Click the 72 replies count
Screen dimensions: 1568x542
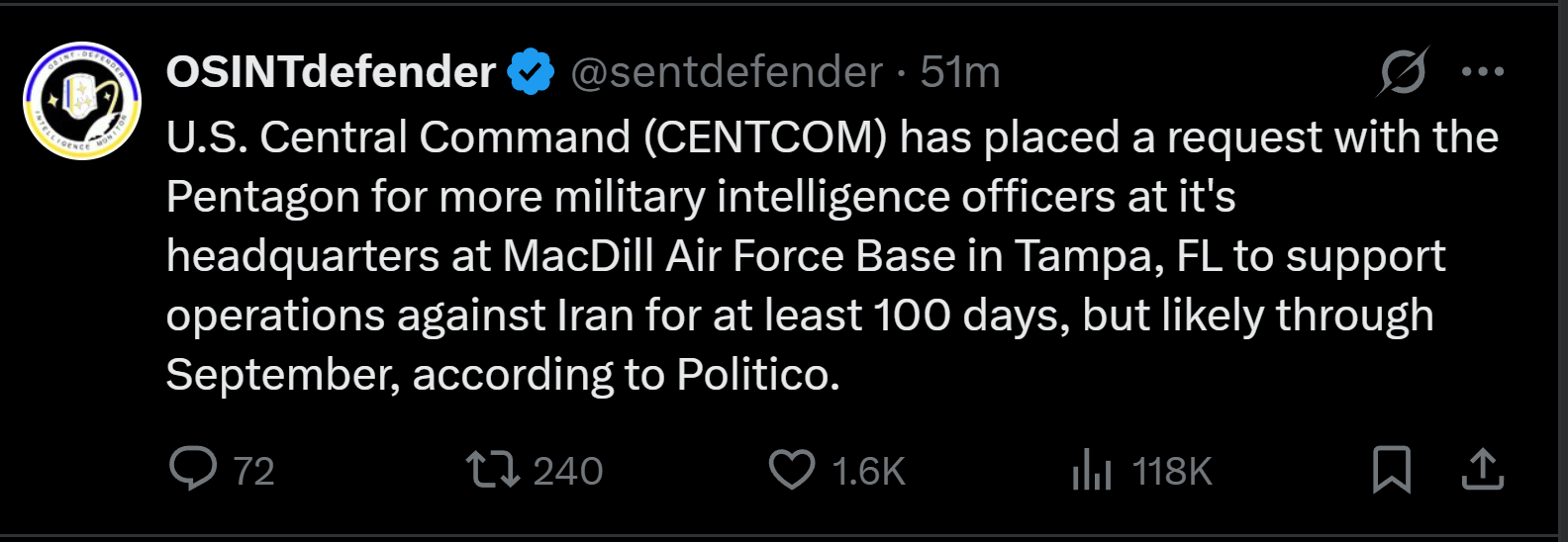click(x=253, y=472)
